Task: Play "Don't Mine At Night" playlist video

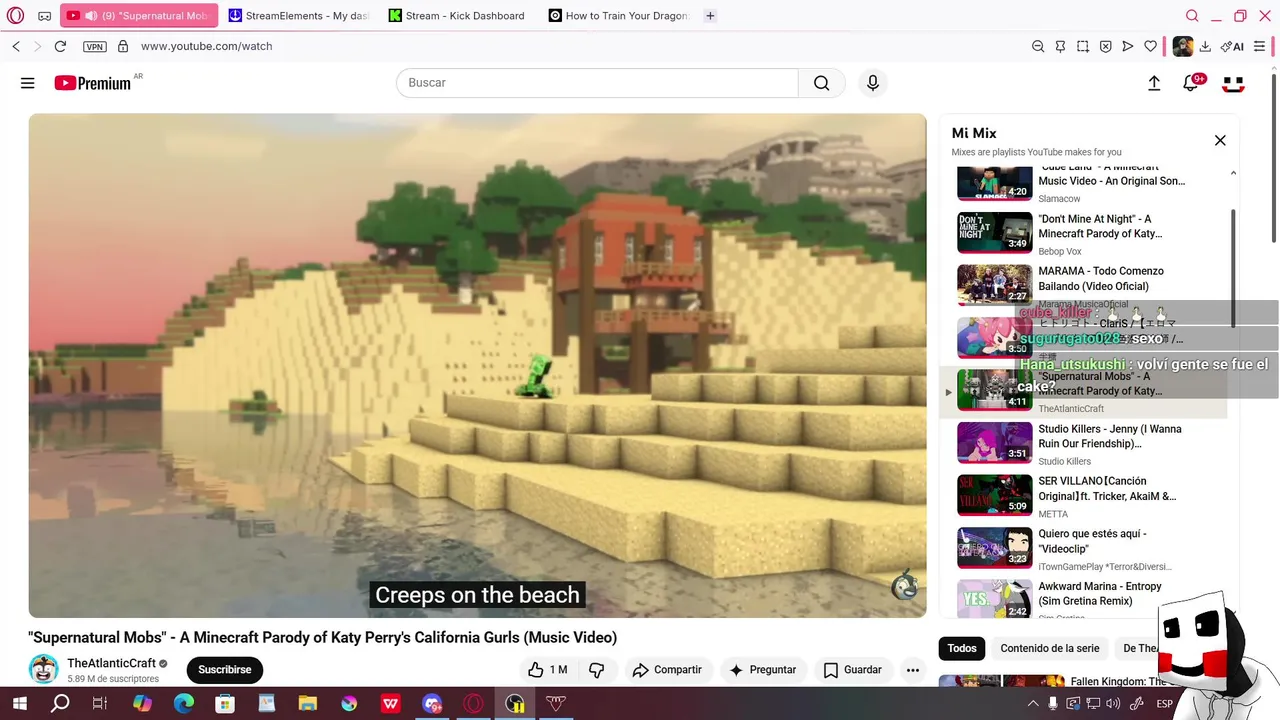Action: coord(1082,233)
